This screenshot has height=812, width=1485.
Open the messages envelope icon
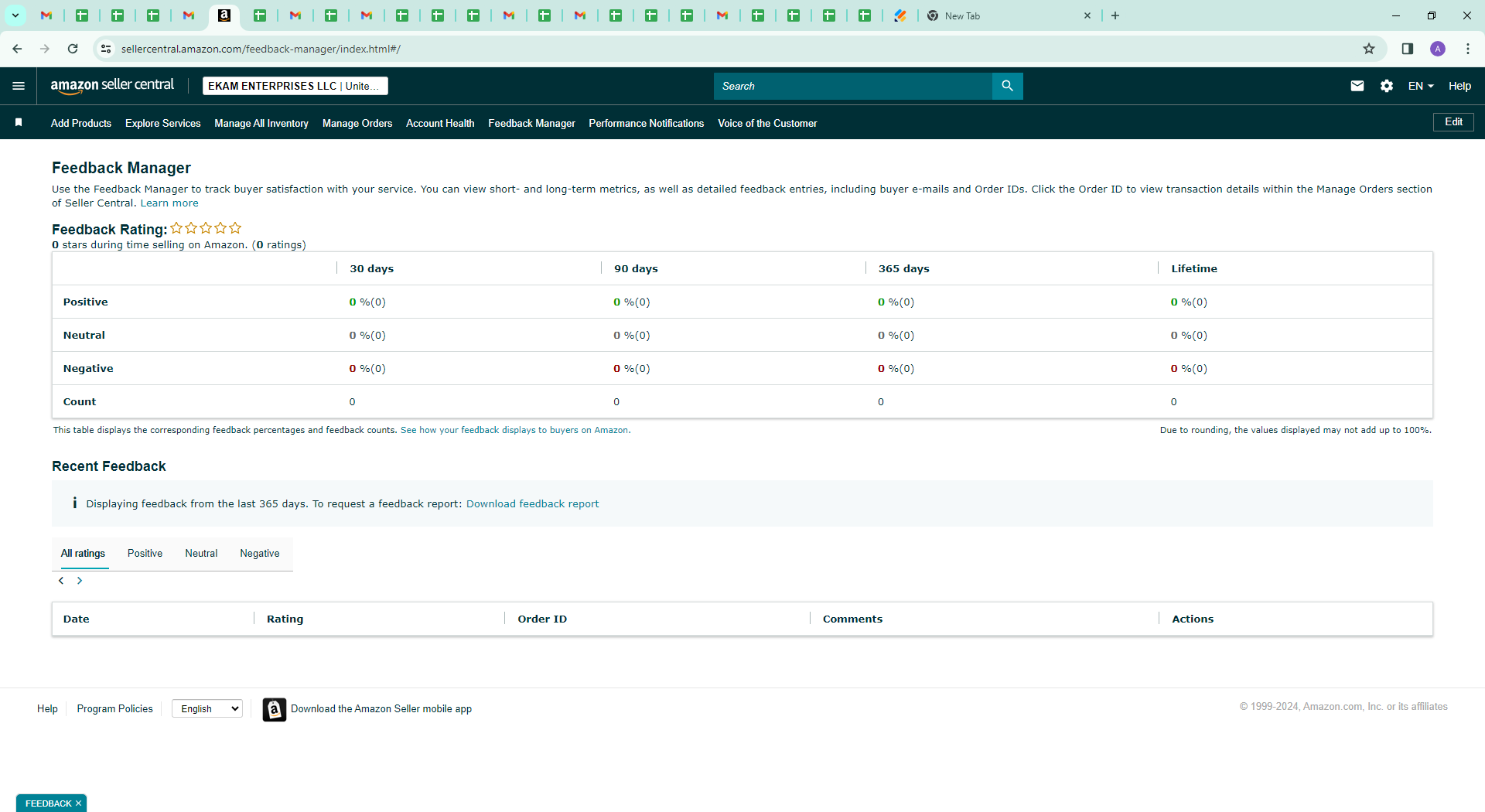pyautogui.click(x=1357, y=86)
